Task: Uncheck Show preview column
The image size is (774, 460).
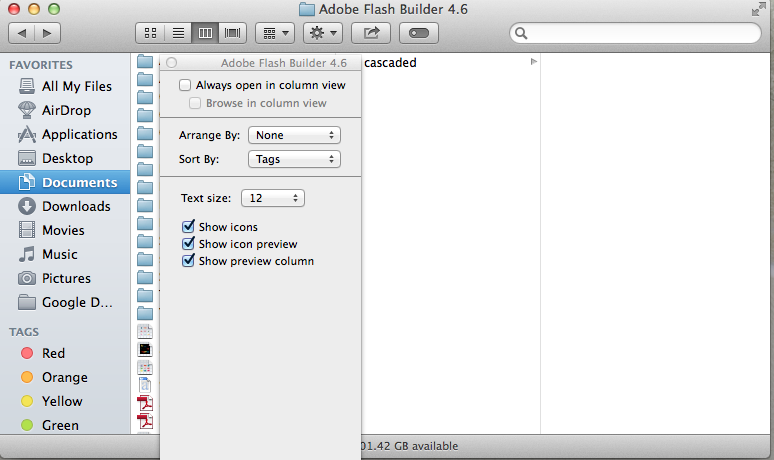Action: (x=188, y=261)
